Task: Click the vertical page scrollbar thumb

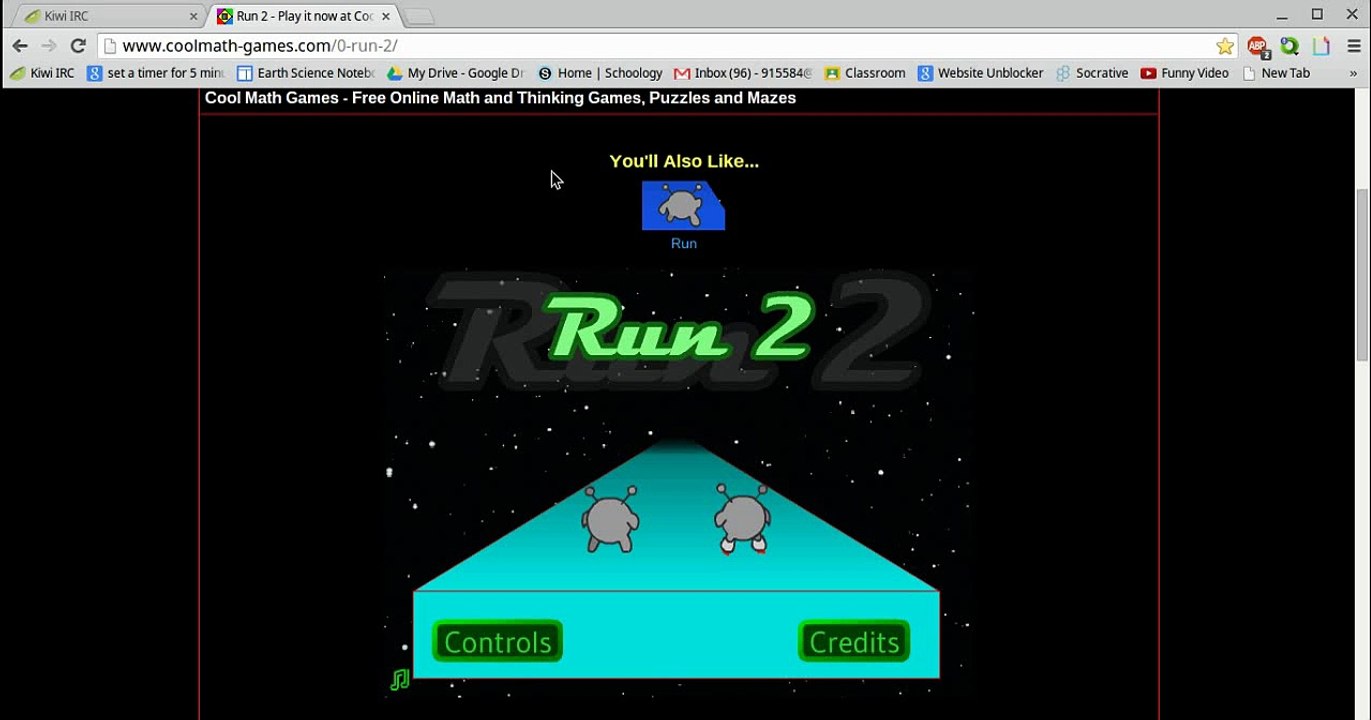Action: pyautogui.click(x=1362, y=276)
